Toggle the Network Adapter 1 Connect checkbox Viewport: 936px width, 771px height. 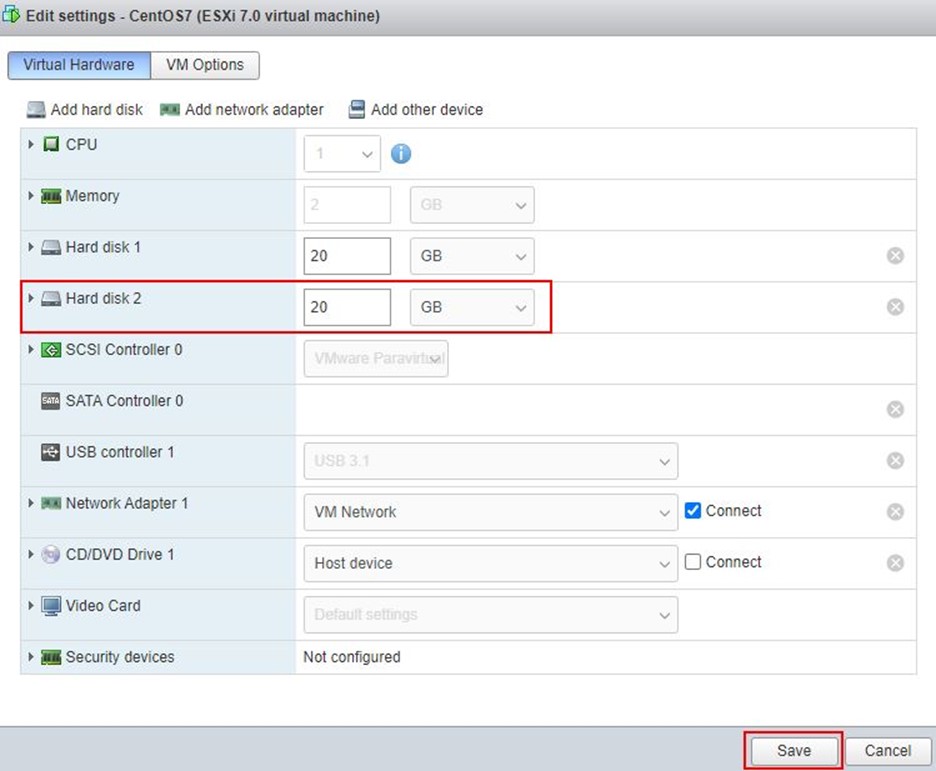coord(692,511)
